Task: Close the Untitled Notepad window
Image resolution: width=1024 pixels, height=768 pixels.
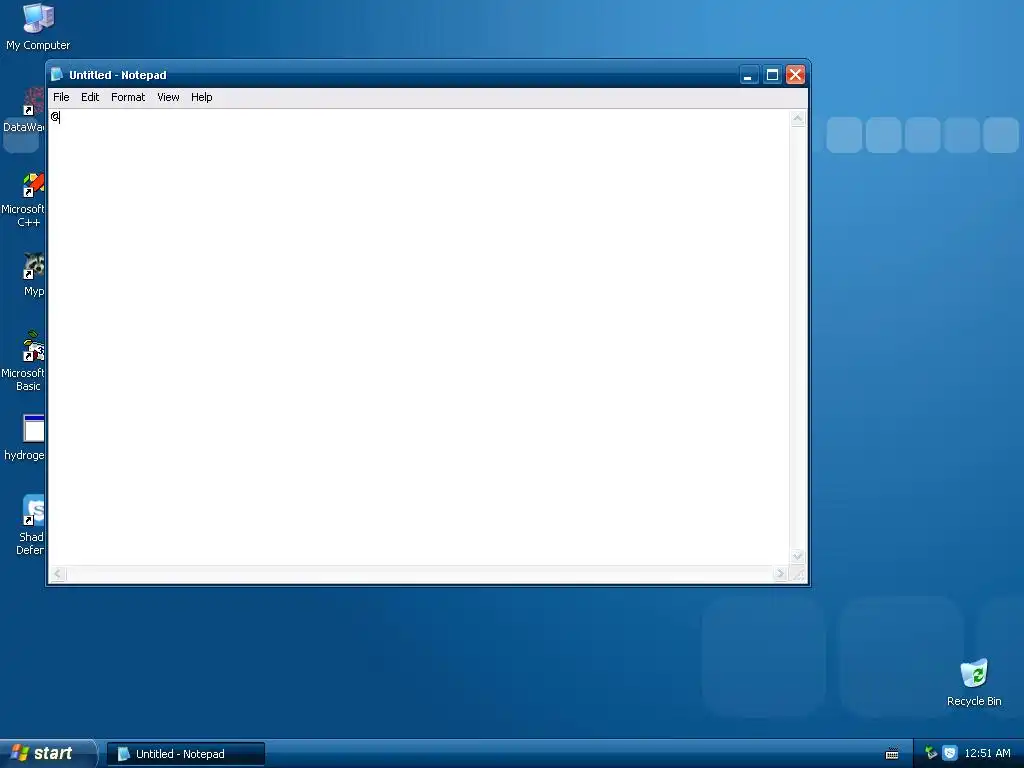Action: tap(795, 75)
